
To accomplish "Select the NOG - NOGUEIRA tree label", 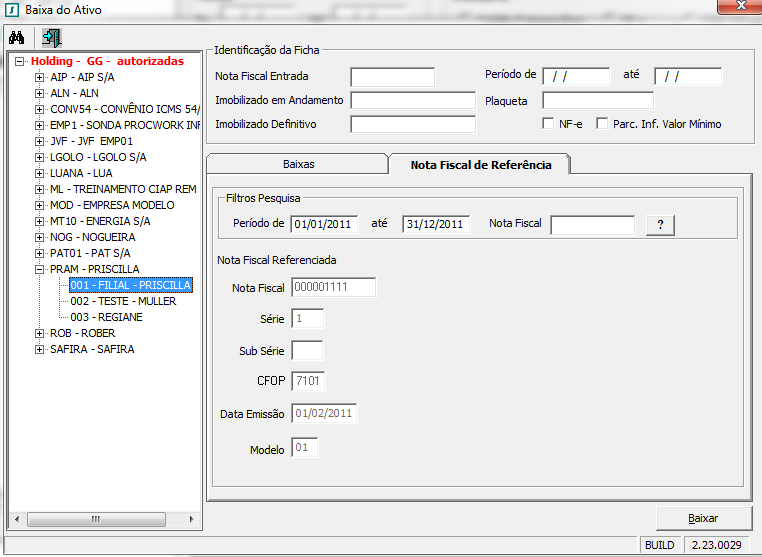I will tap(93, 238).
